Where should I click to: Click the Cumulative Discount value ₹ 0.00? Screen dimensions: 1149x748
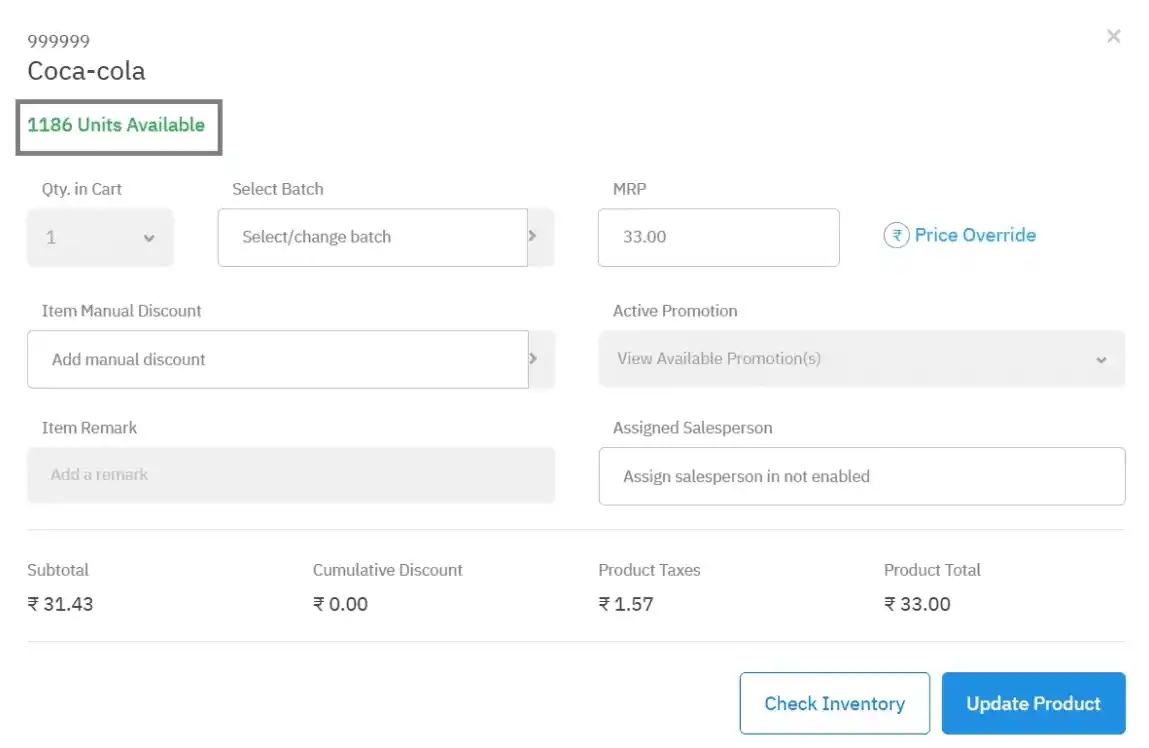click(340, 604)
